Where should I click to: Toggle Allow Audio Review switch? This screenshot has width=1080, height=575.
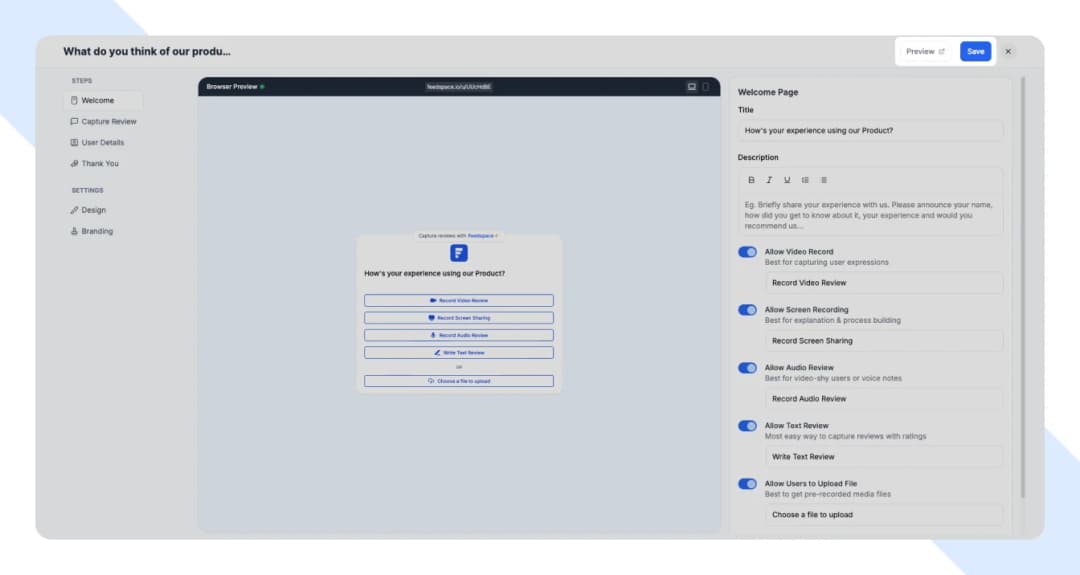click(x=747, y=368)
